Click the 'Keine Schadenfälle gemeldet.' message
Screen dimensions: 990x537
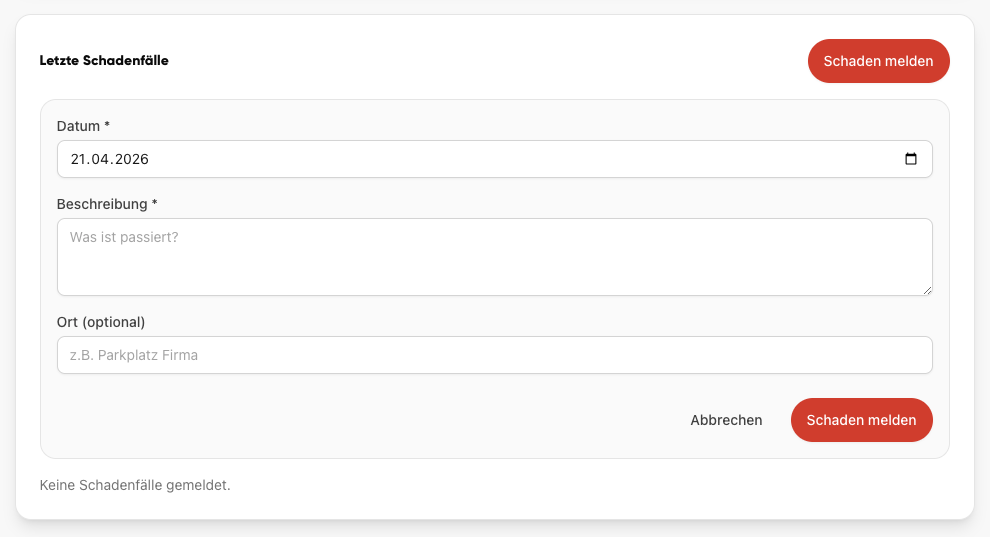[x=135, y=485]
